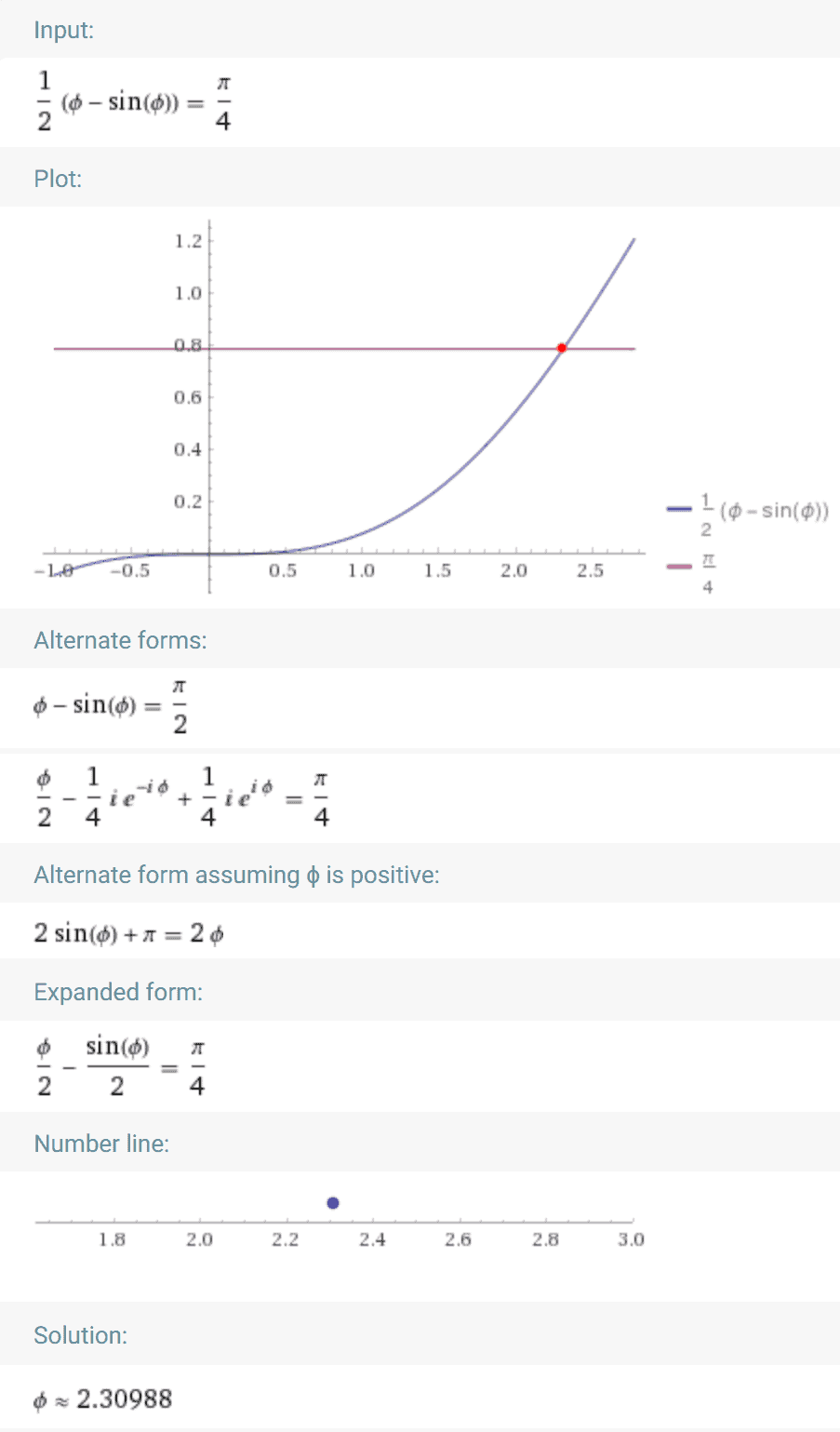Click the Alternate forms heading
The height and width of the screenshot is (1432, 840).
click(120, 640)
